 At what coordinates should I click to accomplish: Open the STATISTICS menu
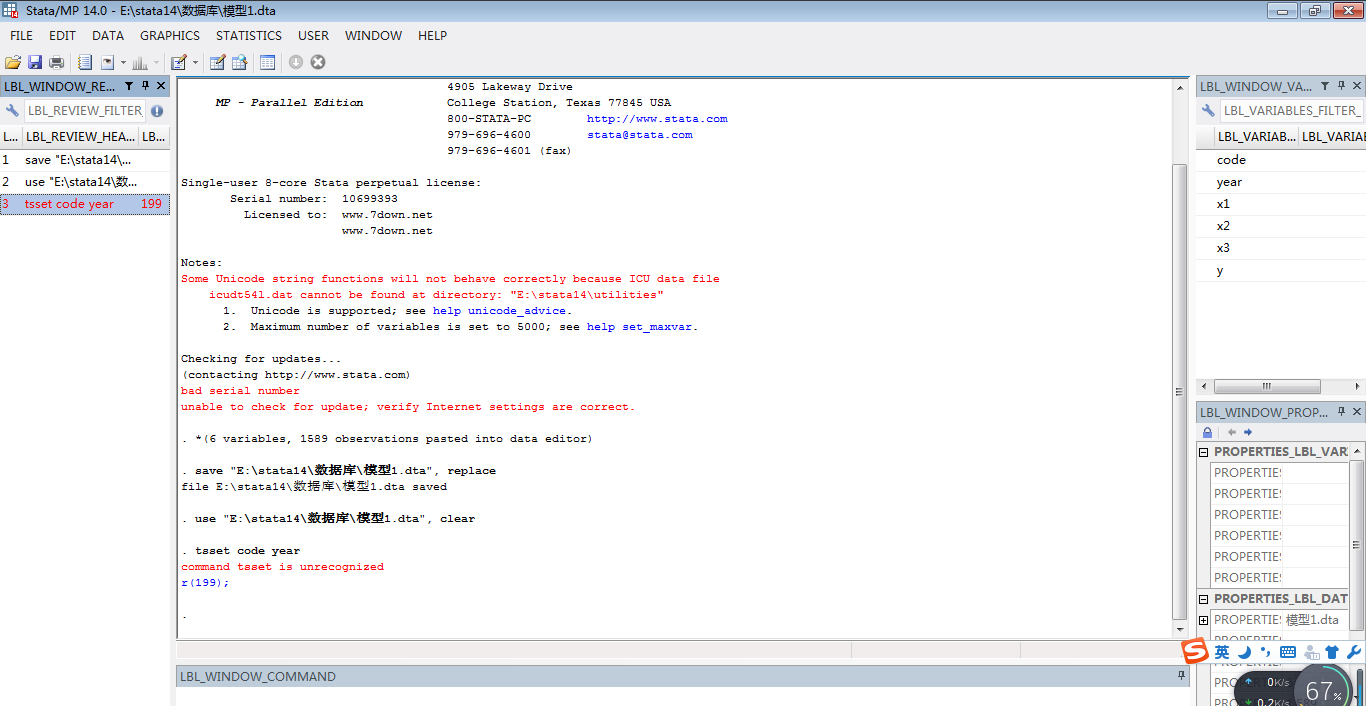[x=249, y=35]
